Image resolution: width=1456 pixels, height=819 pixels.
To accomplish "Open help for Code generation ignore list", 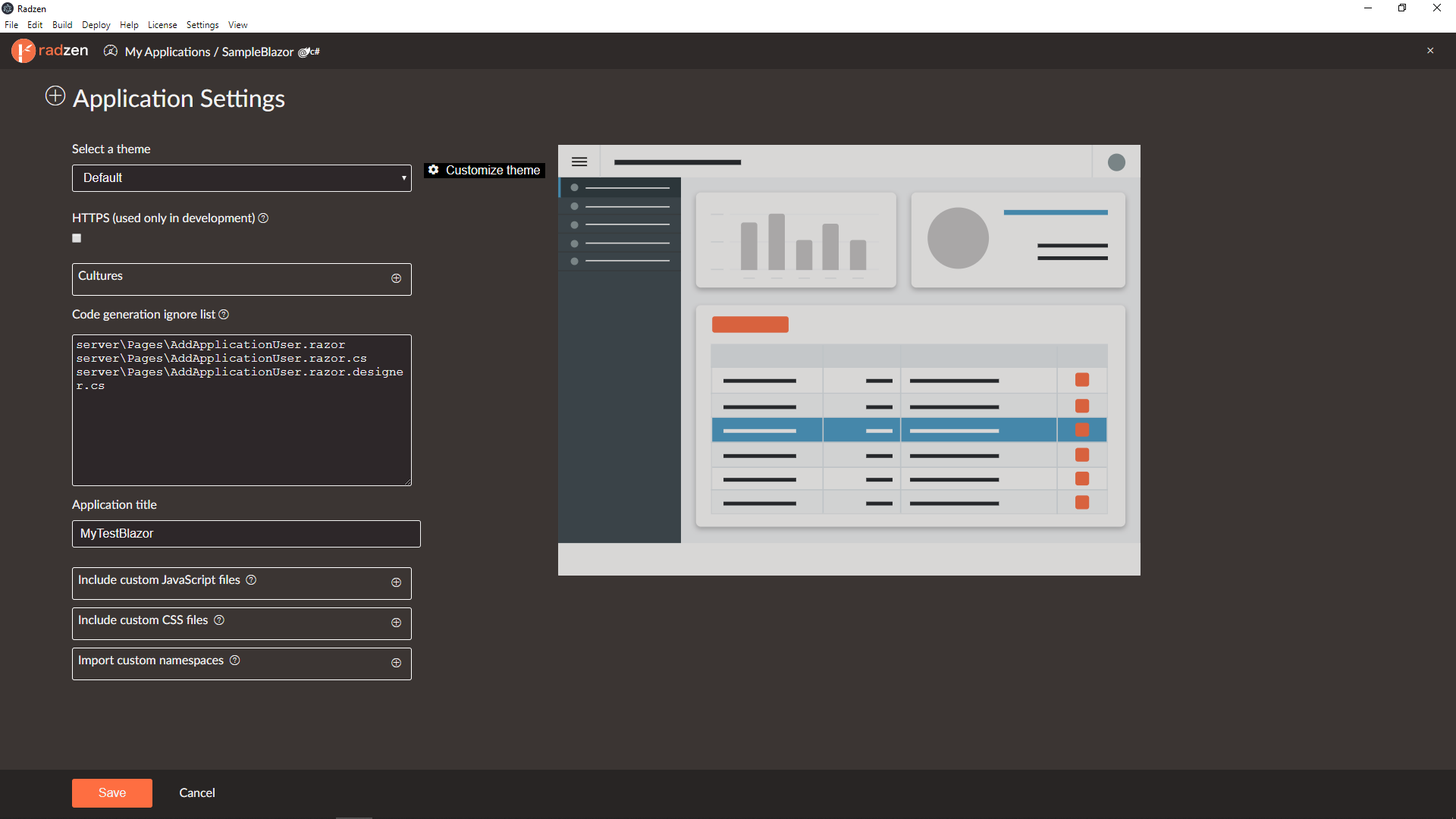I will pos(224,314).
